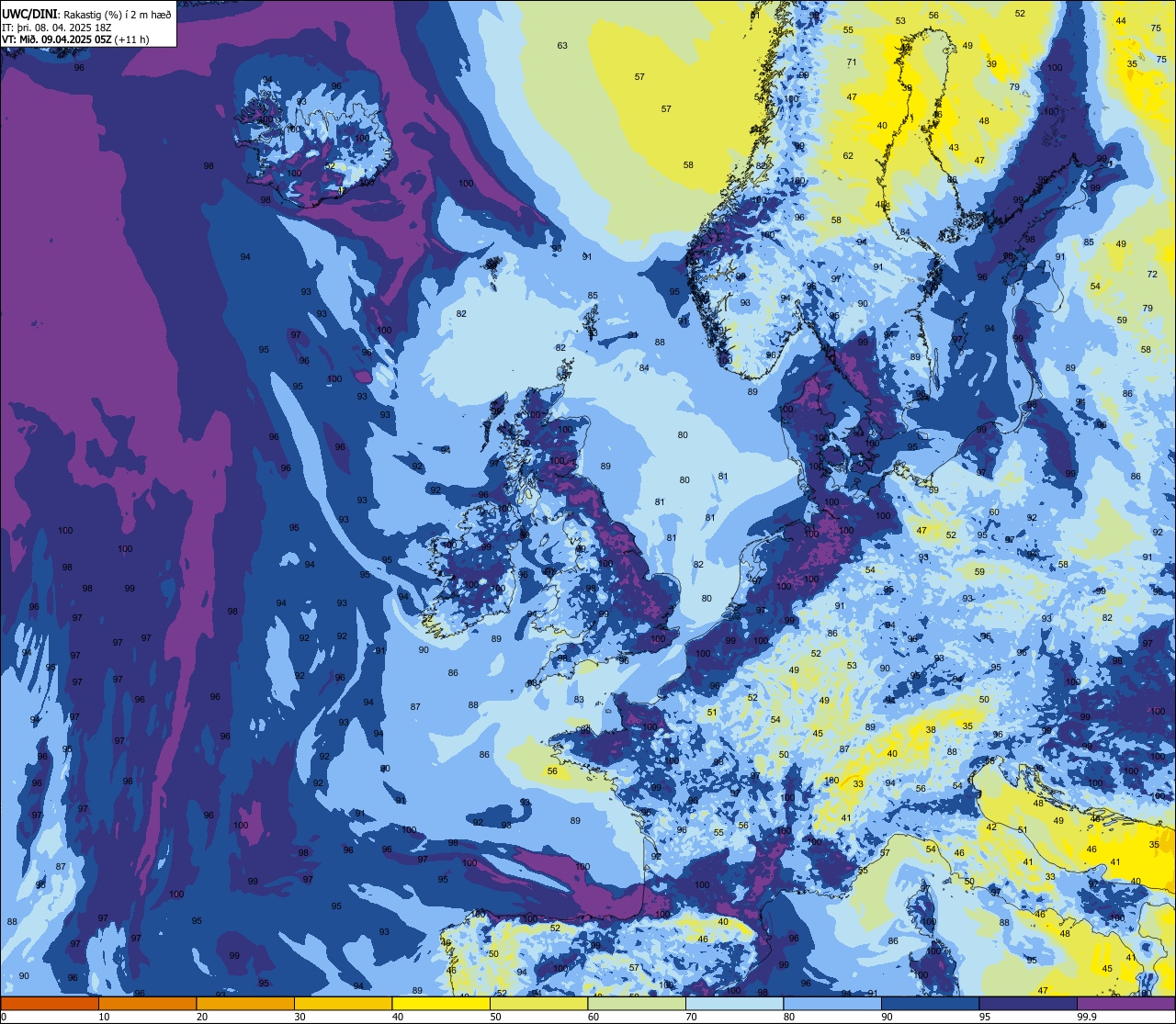Click the map value '72' at right edge
The width and height of the screenshot is (1176, 1024).
1152,275
